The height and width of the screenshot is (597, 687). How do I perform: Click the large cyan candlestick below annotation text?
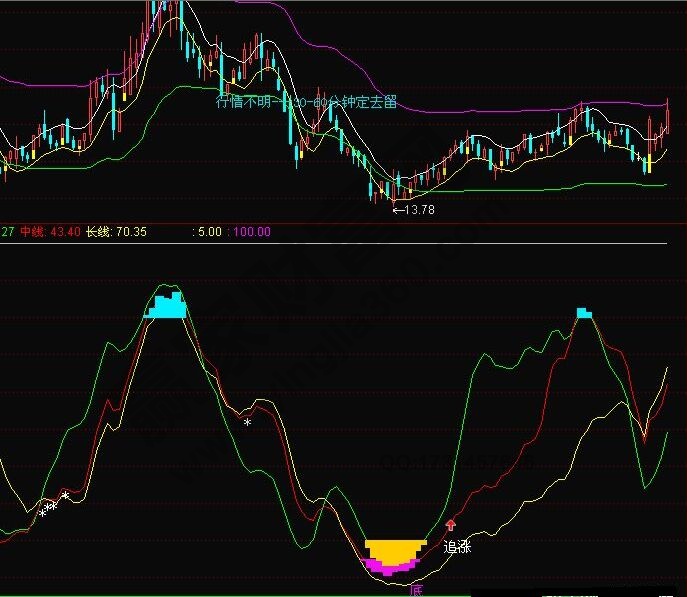(291, 127)
